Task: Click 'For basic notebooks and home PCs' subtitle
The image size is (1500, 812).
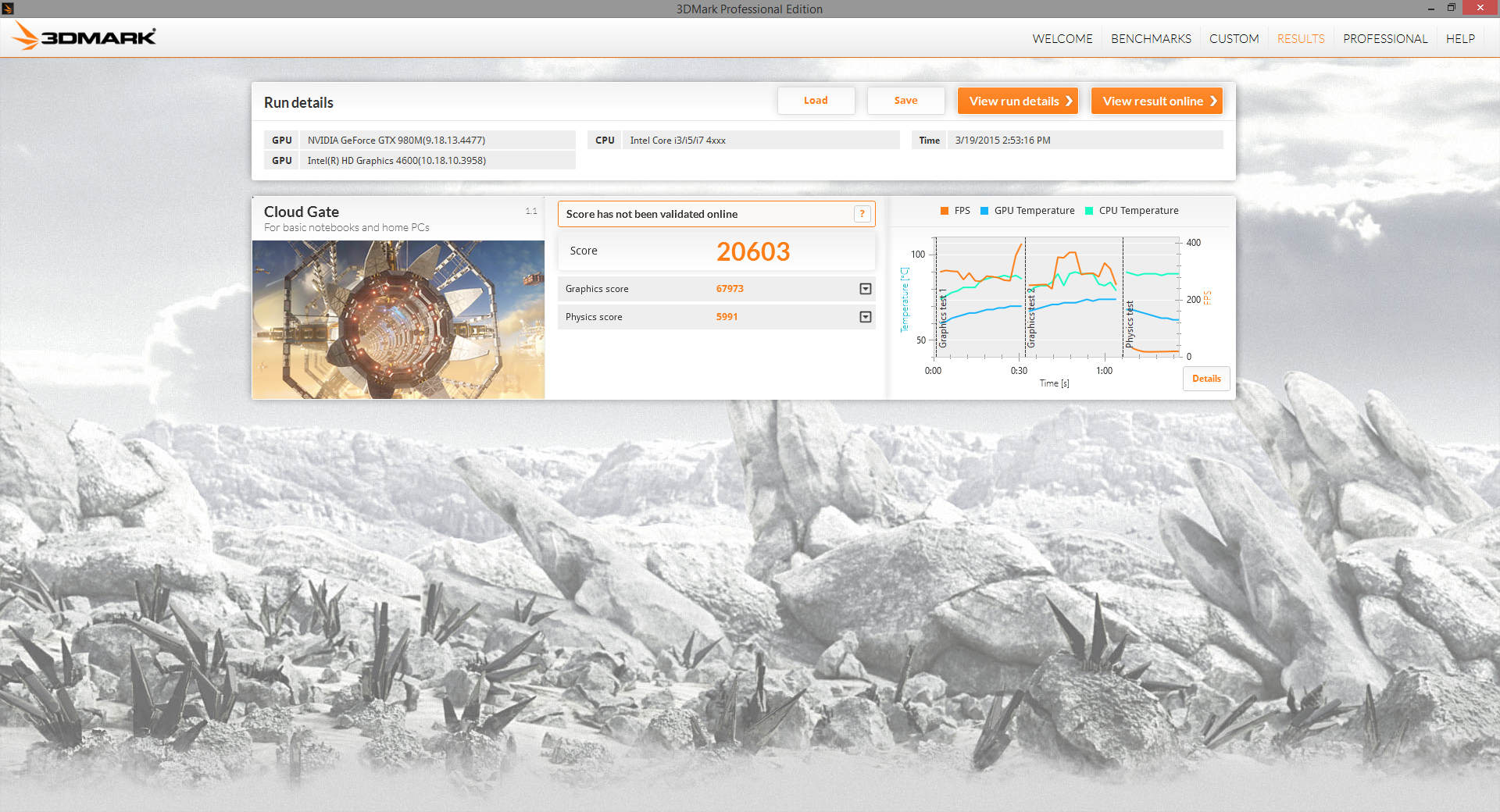Action: click(346, 228)
